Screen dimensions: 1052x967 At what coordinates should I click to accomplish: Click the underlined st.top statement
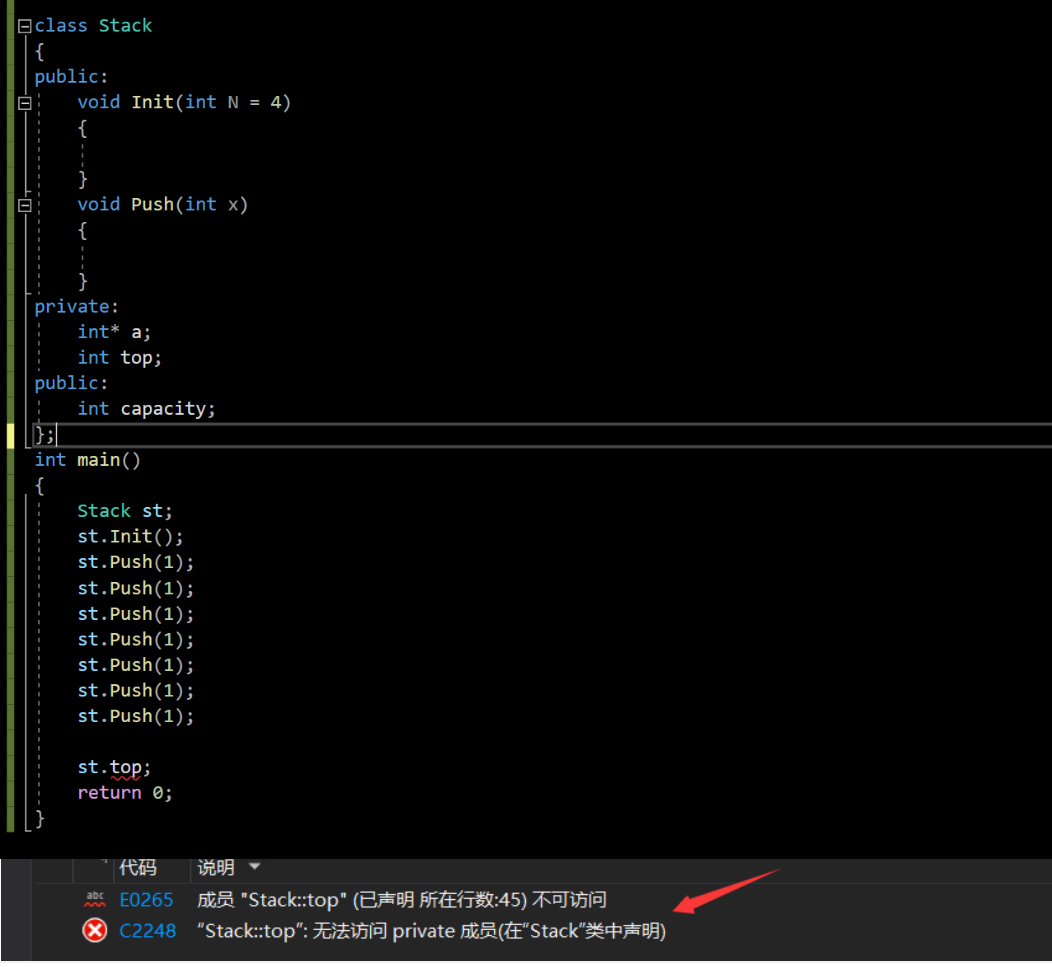(x=114, y=767)
